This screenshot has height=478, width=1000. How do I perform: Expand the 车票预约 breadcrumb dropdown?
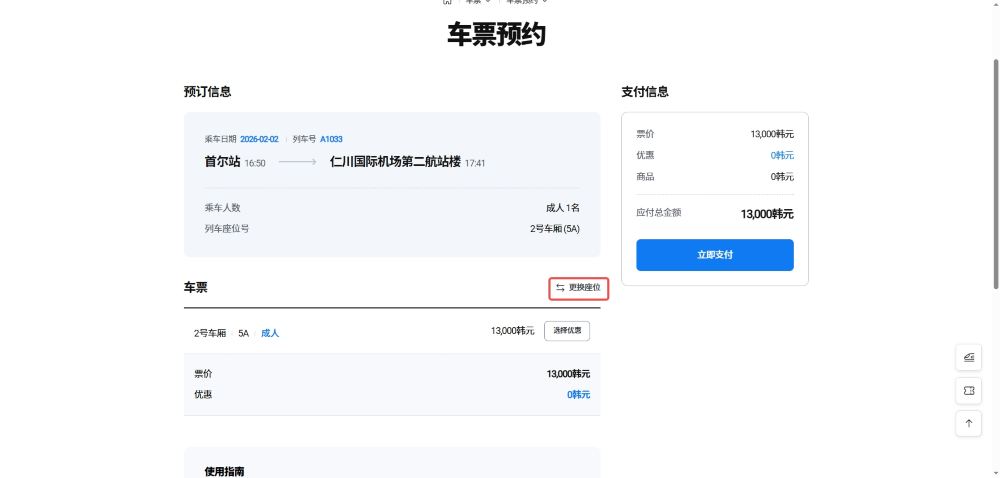click(527, 2)
